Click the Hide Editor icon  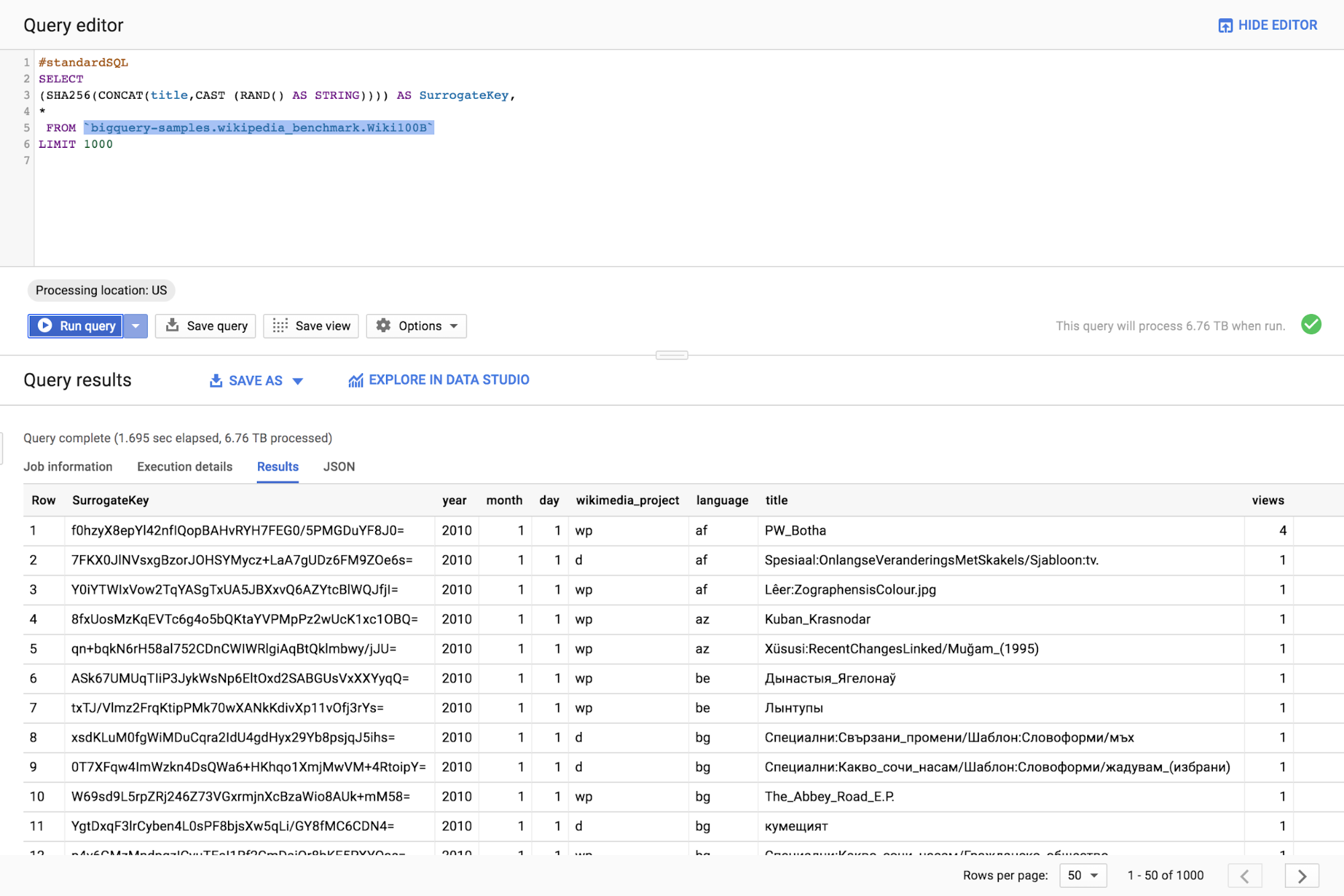coord(1225,26)
